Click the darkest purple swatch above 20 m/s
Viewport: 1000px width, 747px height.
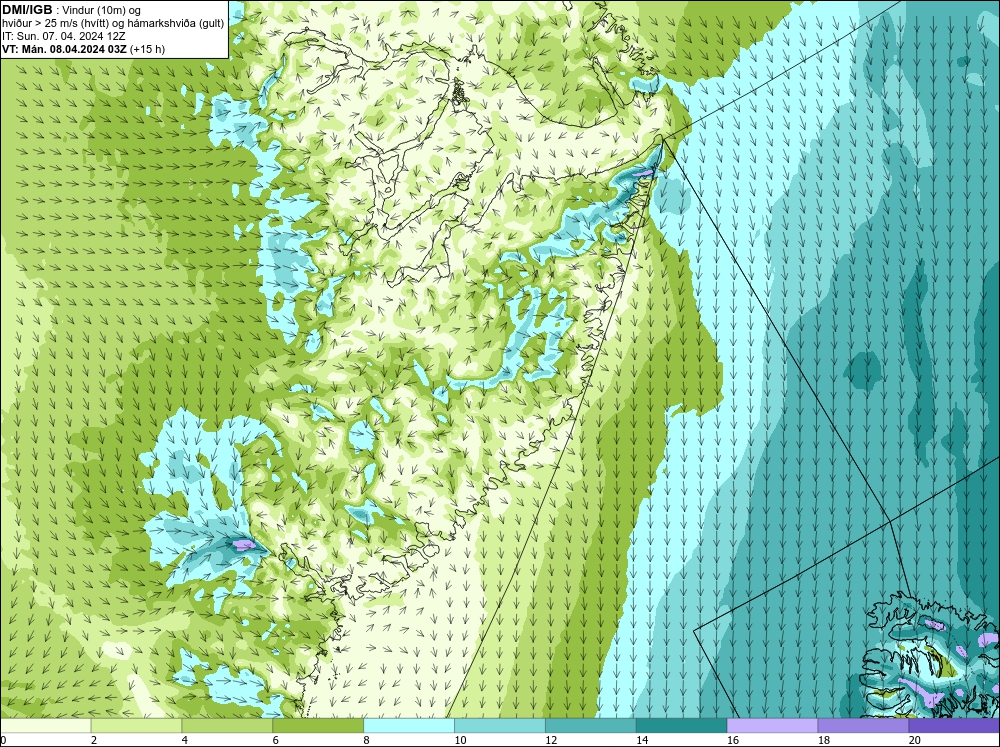pos(954,726)
